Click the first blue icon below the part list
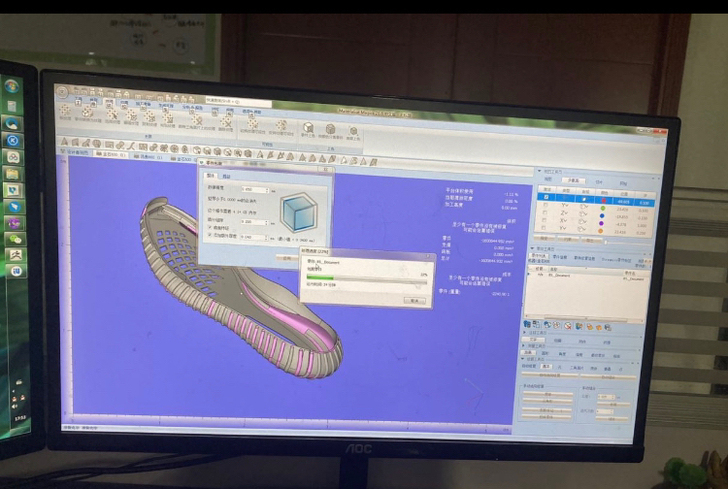The height and width of the screenshot is (489, 728). click(x=527, y=324)
